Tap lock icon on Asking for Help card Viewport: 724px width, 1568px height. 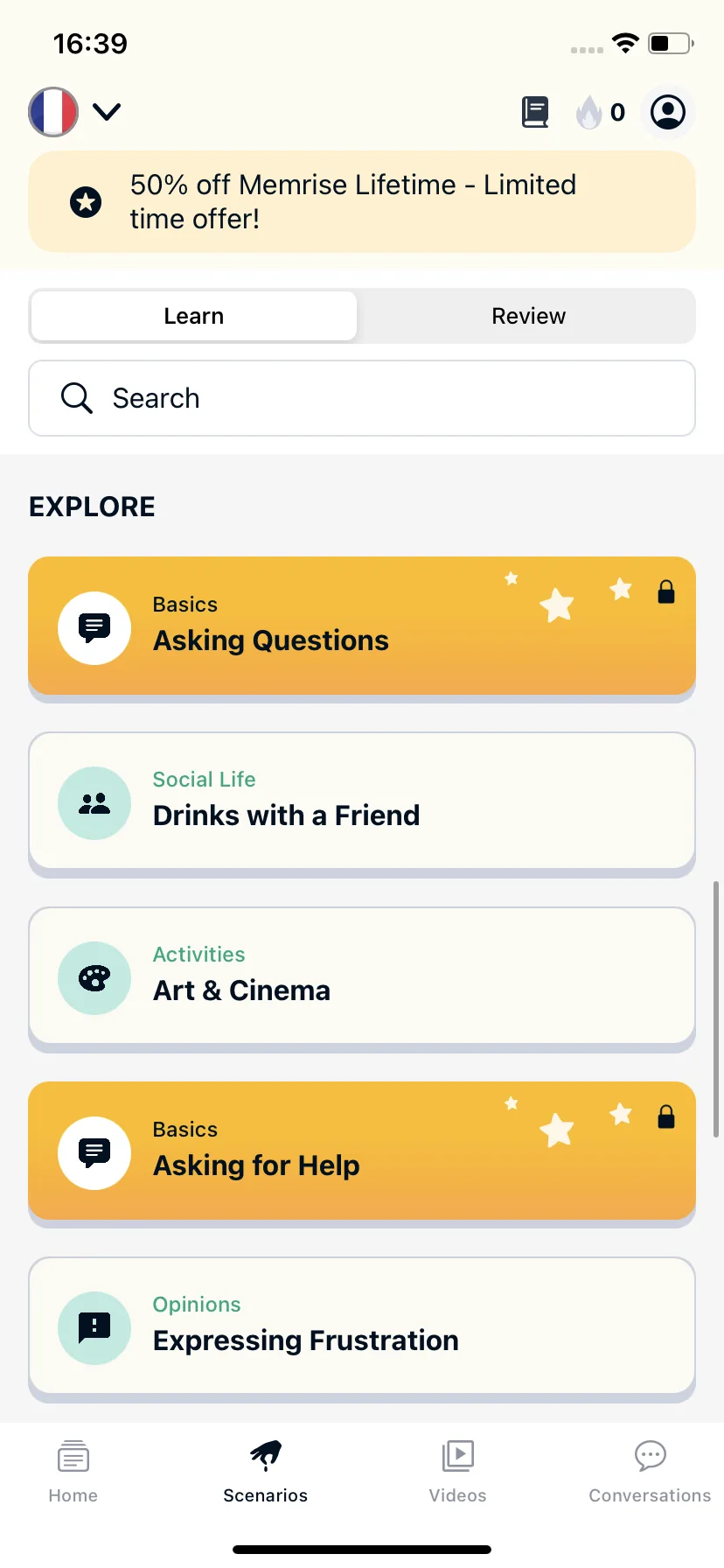[666, 1117]
